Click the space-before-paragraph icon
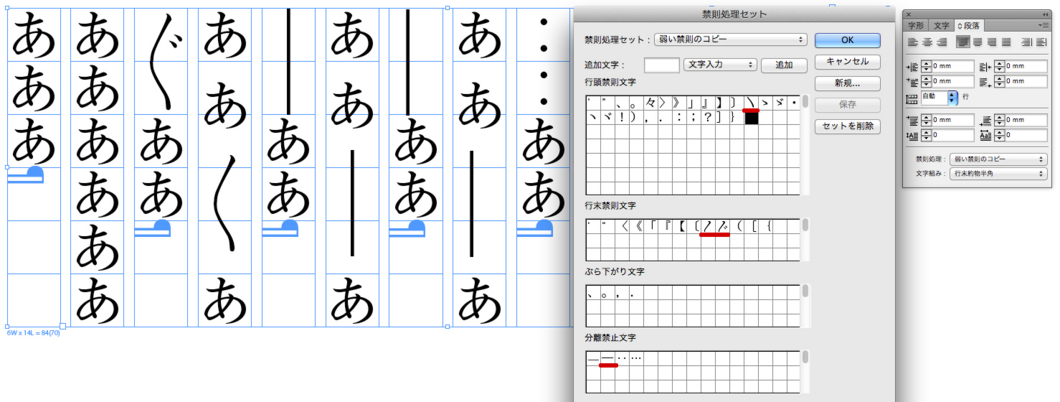This screenshot has width=1060, height=402. [912, 120]
